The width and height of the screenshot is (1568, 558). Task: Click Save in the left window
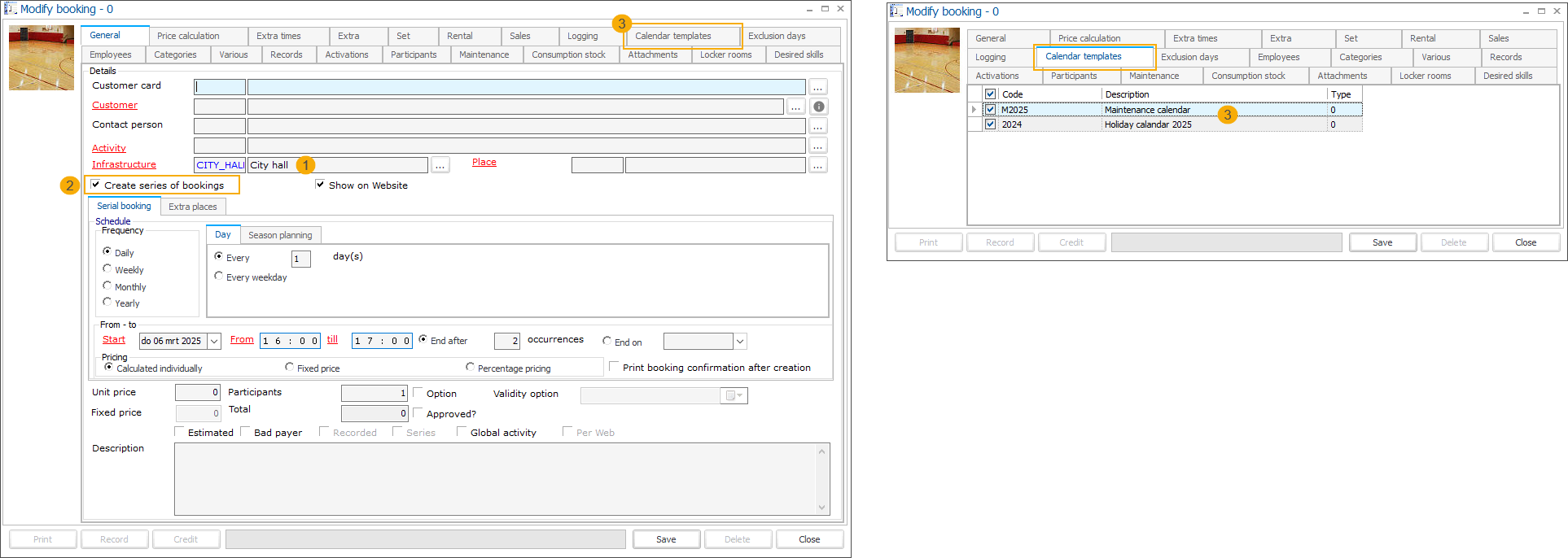point(666,539)
